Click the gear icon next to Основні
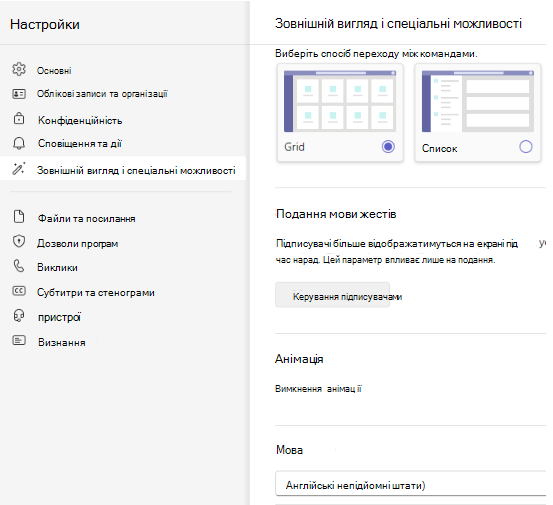Image resolution: width=553 pixels, height=505 pixels. (19, 69)
